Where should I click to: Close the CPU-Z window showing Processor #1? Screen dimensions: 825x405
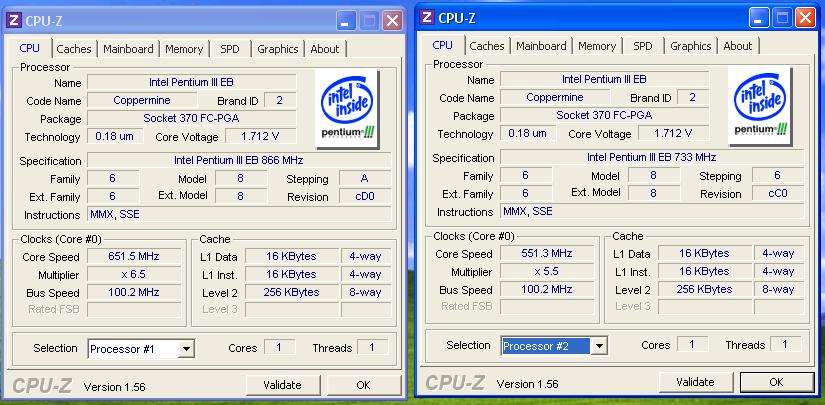pyautogui.click(x=392, y=19)
